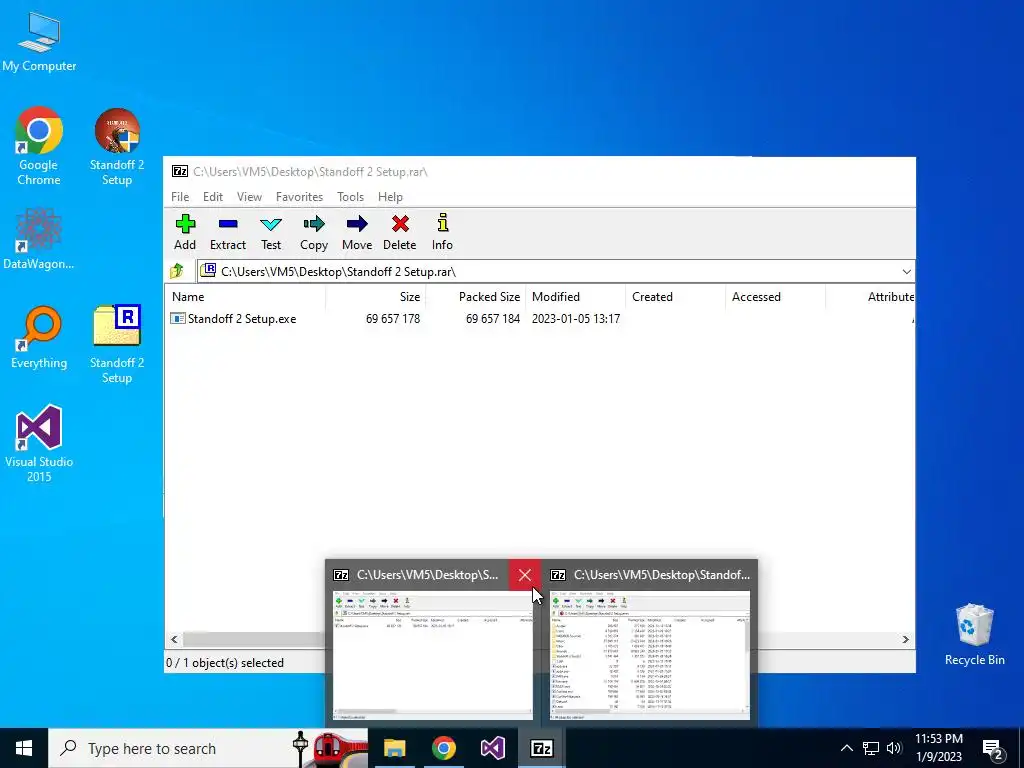Open My Computer desktop icon
Image resolution: width=1024 pixels, height=768 pixels.
click(39, 41)
